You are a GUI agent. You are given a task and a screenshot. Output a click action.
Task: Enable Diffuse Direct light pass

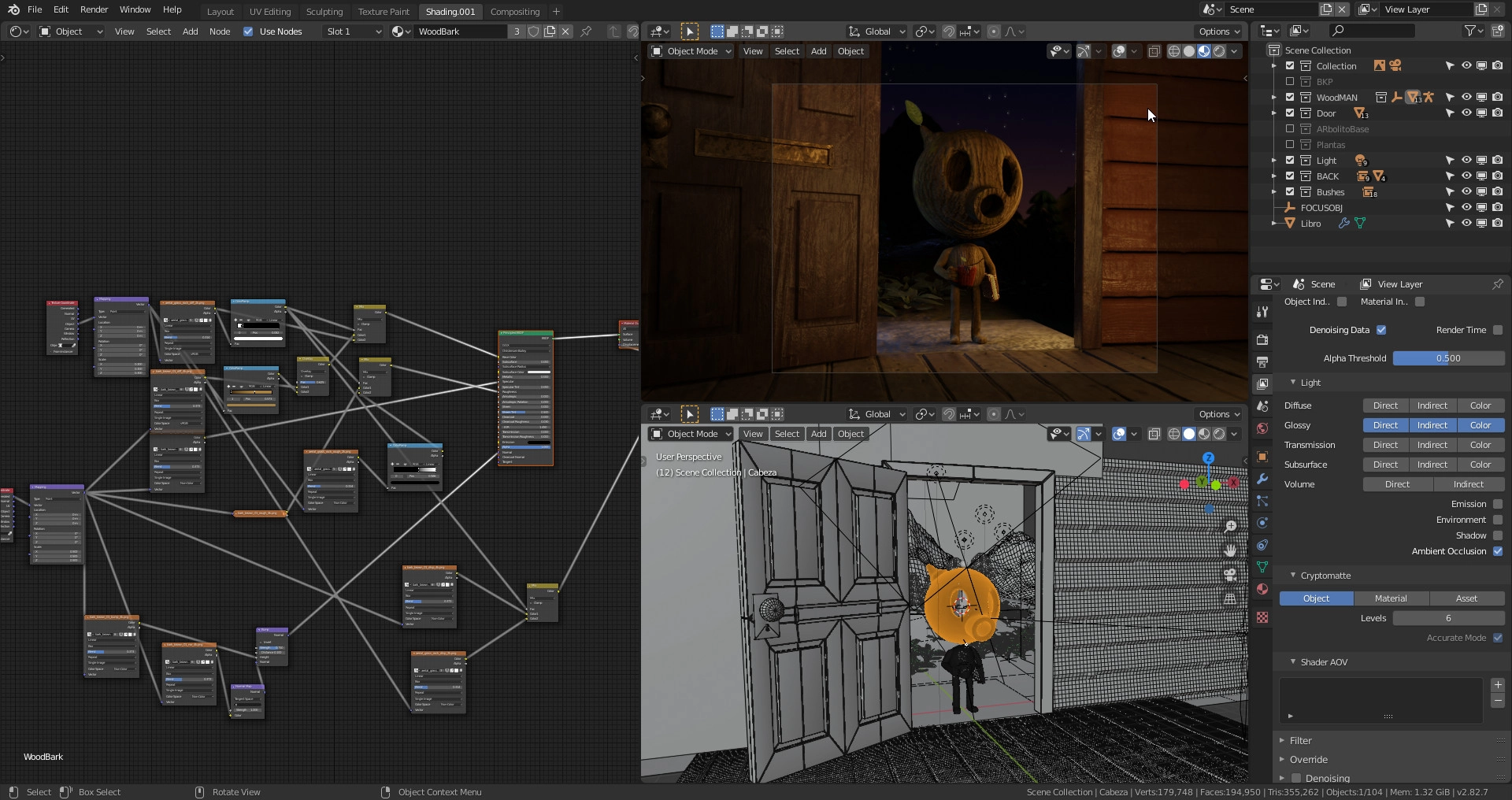click(1385, 406)
